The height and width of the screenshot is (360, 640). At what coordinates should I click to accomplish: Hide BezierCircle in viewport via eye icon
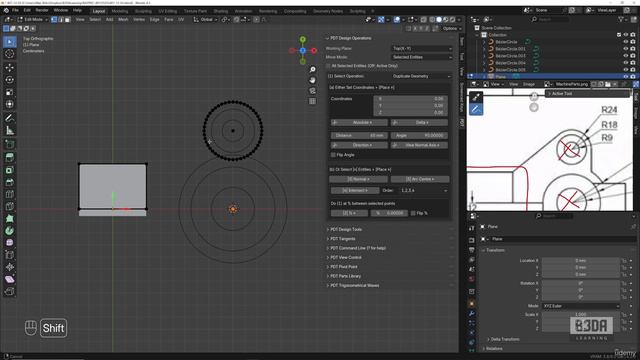(x=625, y=42)
